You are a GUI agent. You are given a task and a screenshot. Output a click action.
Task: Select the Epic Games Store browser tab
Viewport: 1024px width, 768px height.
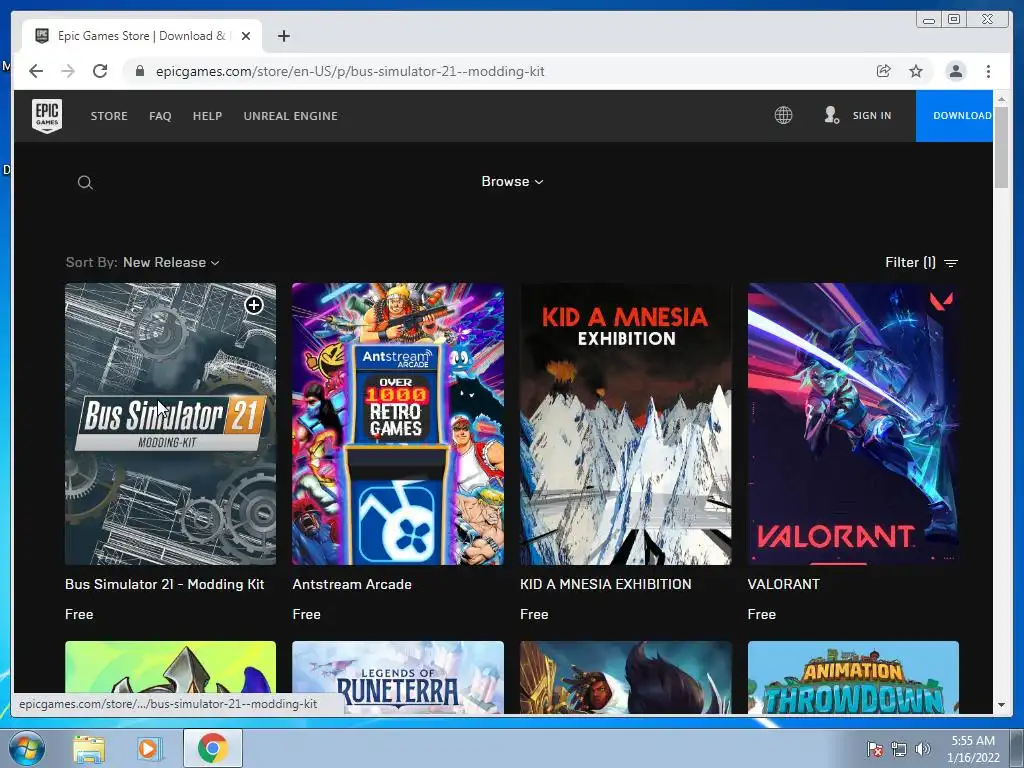click(142, 36)
